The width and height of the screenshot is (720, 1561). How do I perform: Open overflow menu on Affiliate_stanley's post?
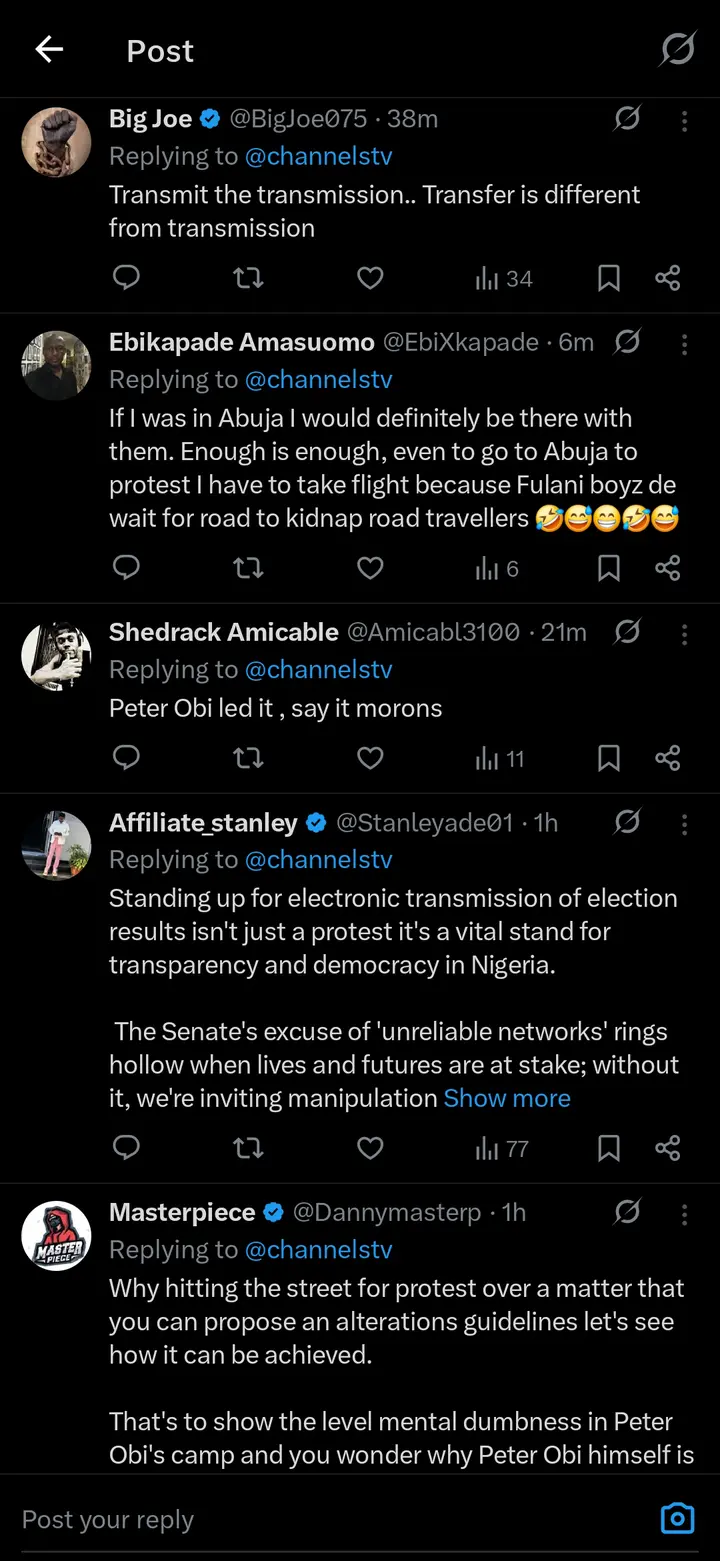684,824
